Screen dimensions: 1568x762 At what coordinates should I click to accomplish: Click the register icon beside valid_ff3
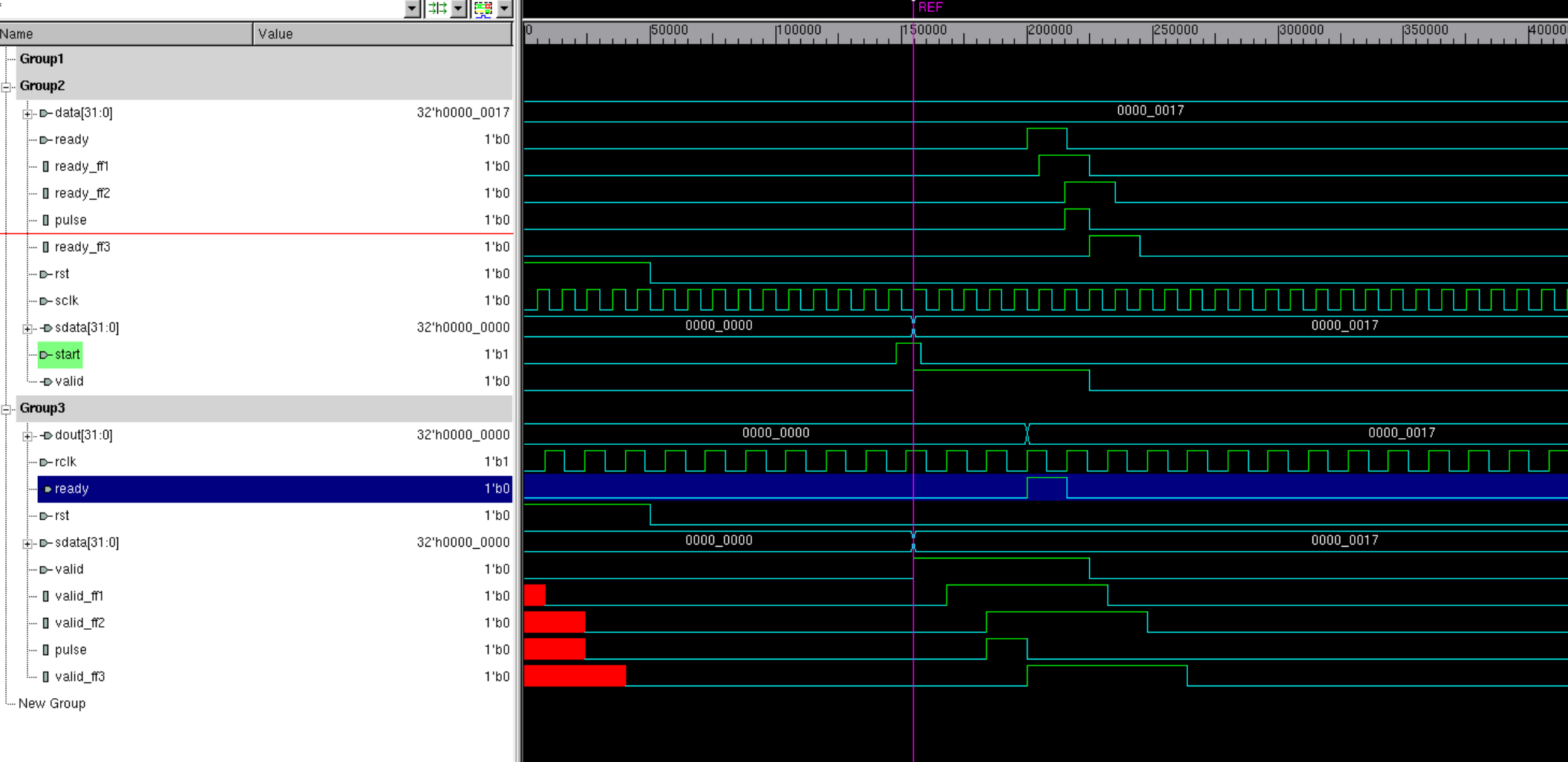coord(46,677)
